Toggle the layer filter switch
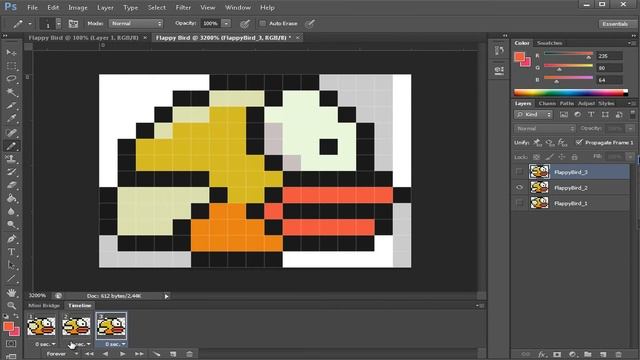The width and height of the screenshot is (640, 360). pyautogui.click(x=633, y=114)
